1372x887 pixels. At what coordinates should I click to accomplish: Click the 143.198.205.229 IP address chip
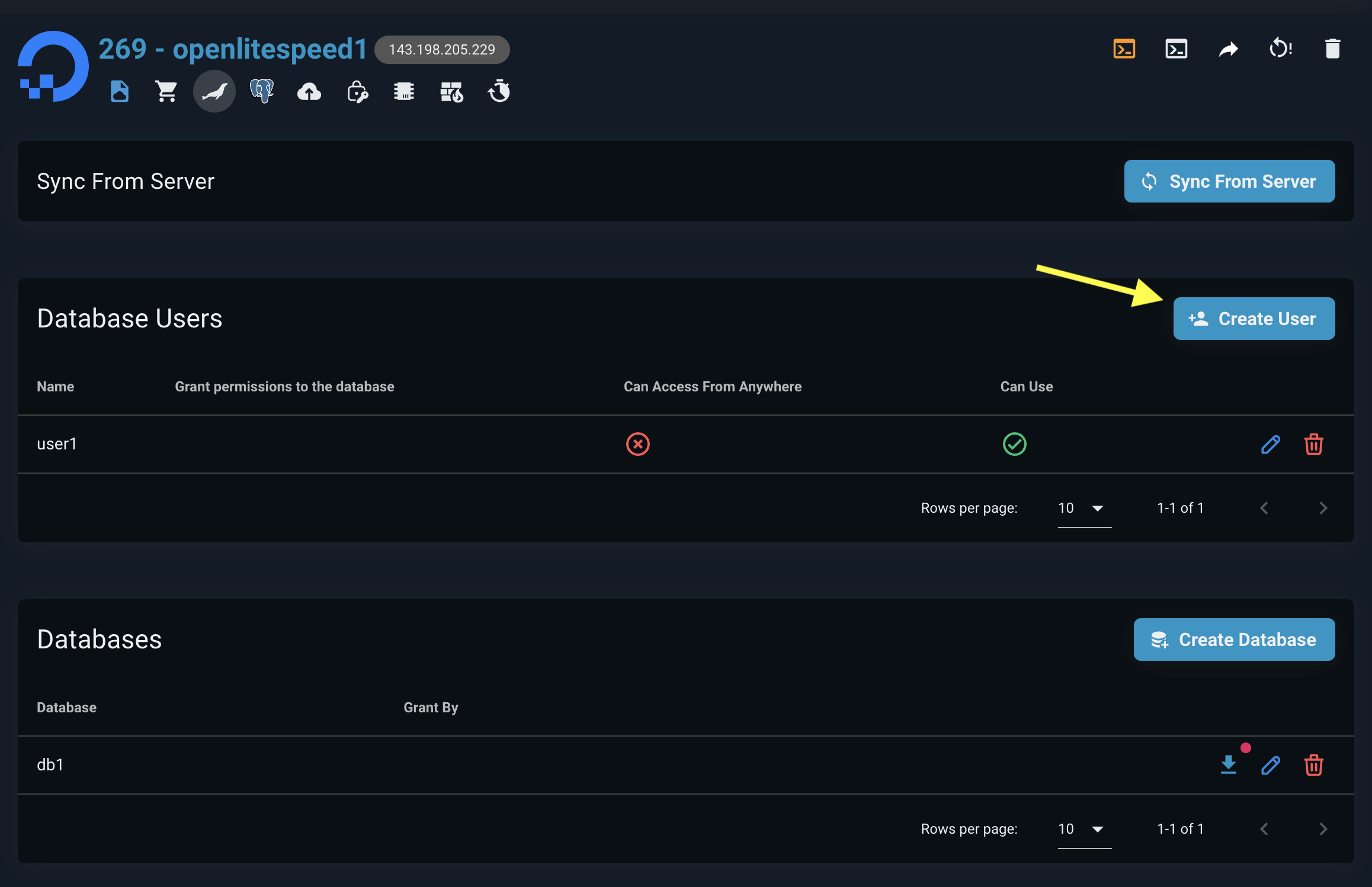(x=442, y=50)
